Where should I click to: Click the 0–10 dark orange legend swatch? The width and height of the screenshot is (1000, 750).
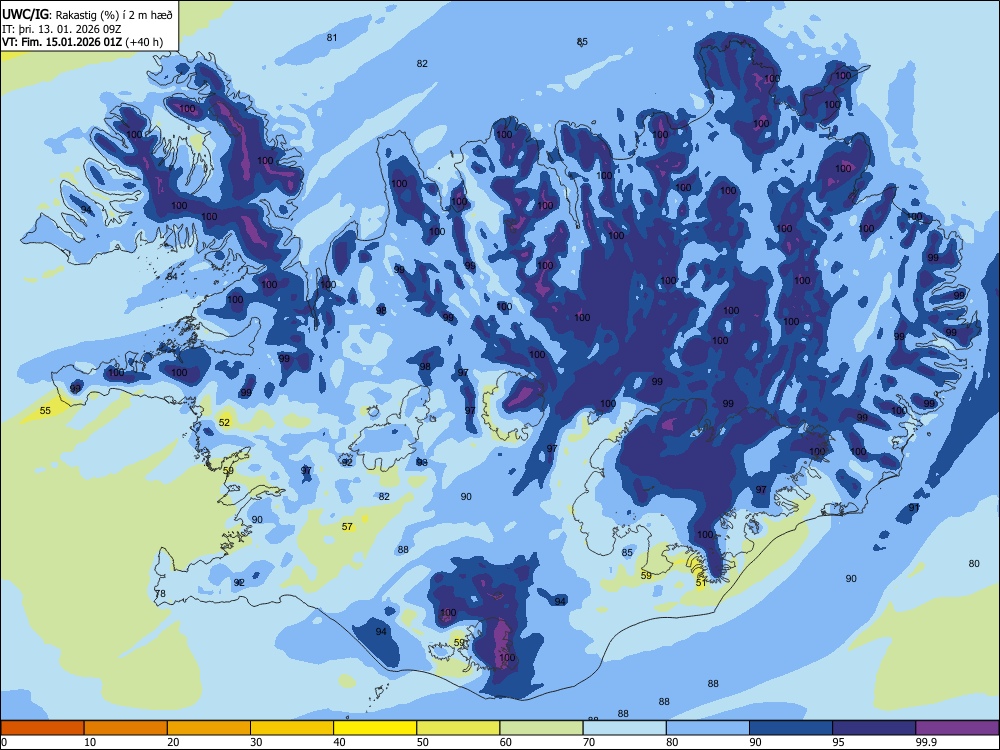[42, 728]
